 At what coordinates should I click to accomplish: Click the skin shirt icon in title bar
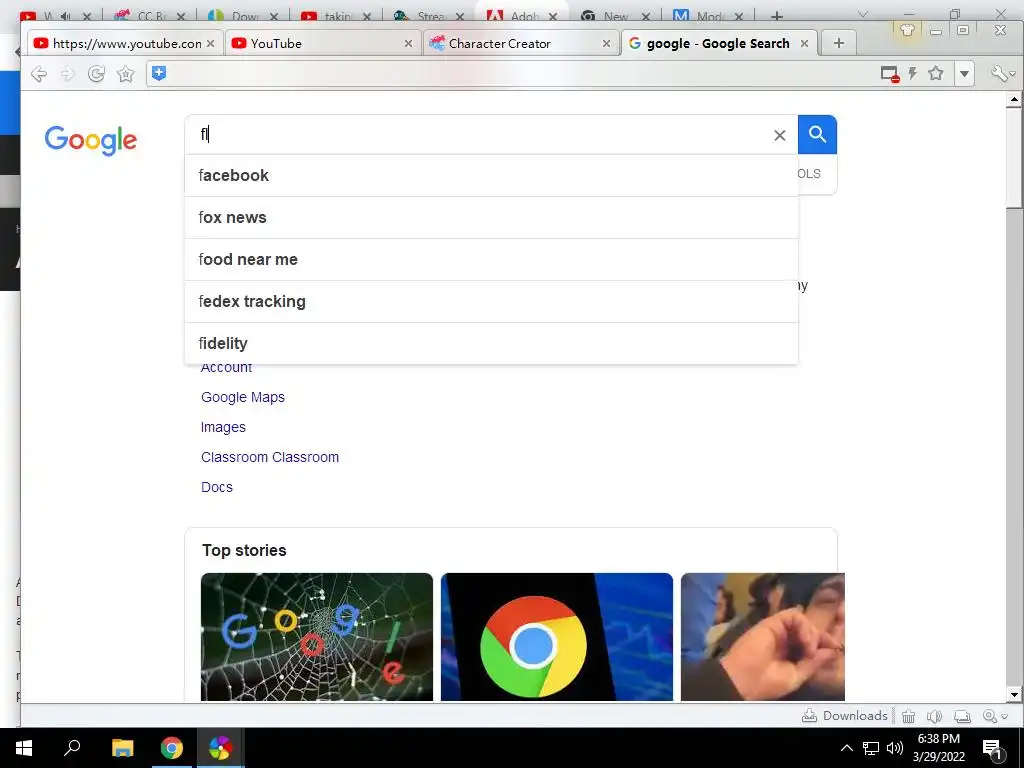[x=906, y=29]
